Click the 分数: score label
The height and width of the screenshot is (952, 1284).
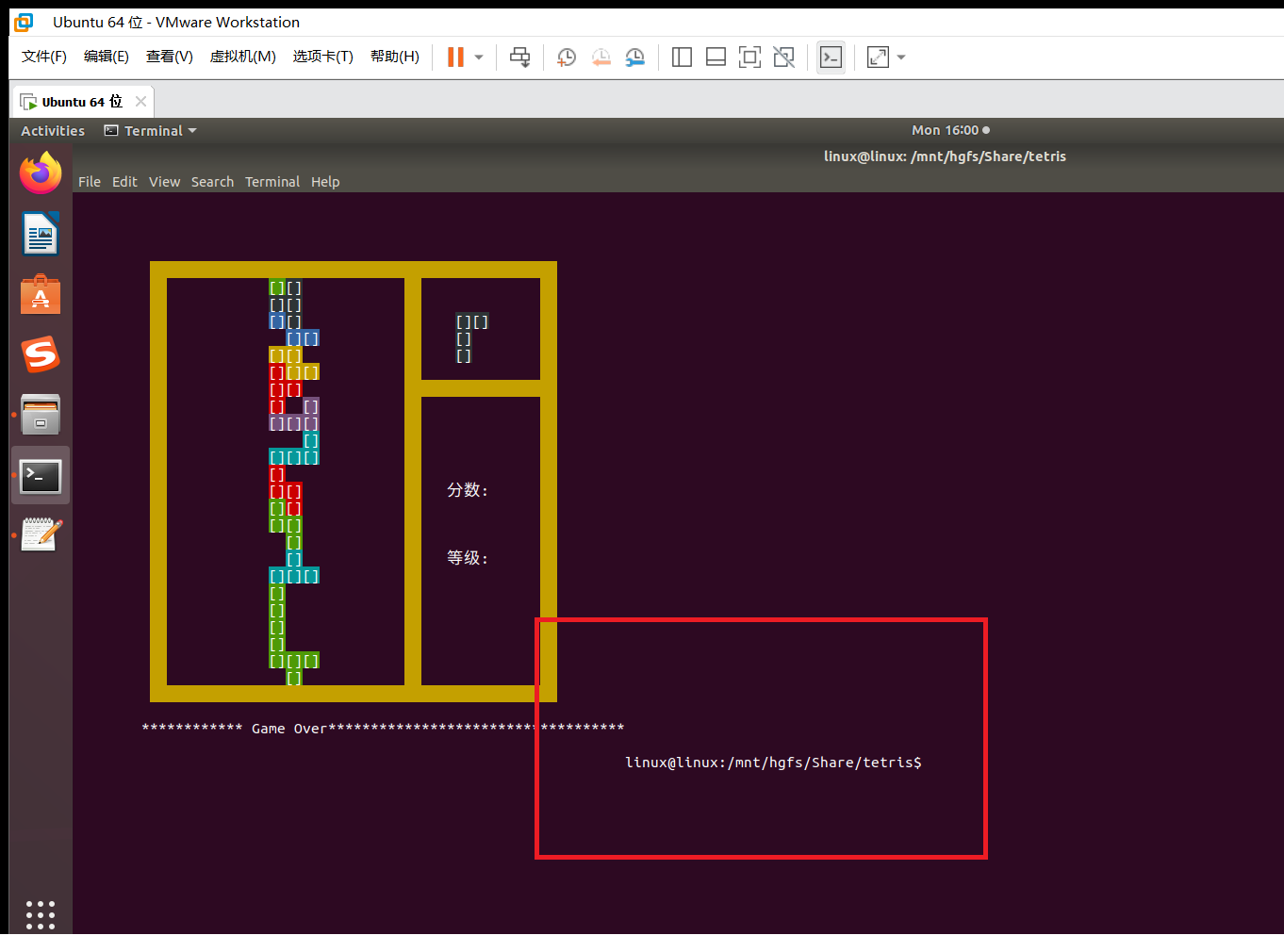tap(468, 490)
